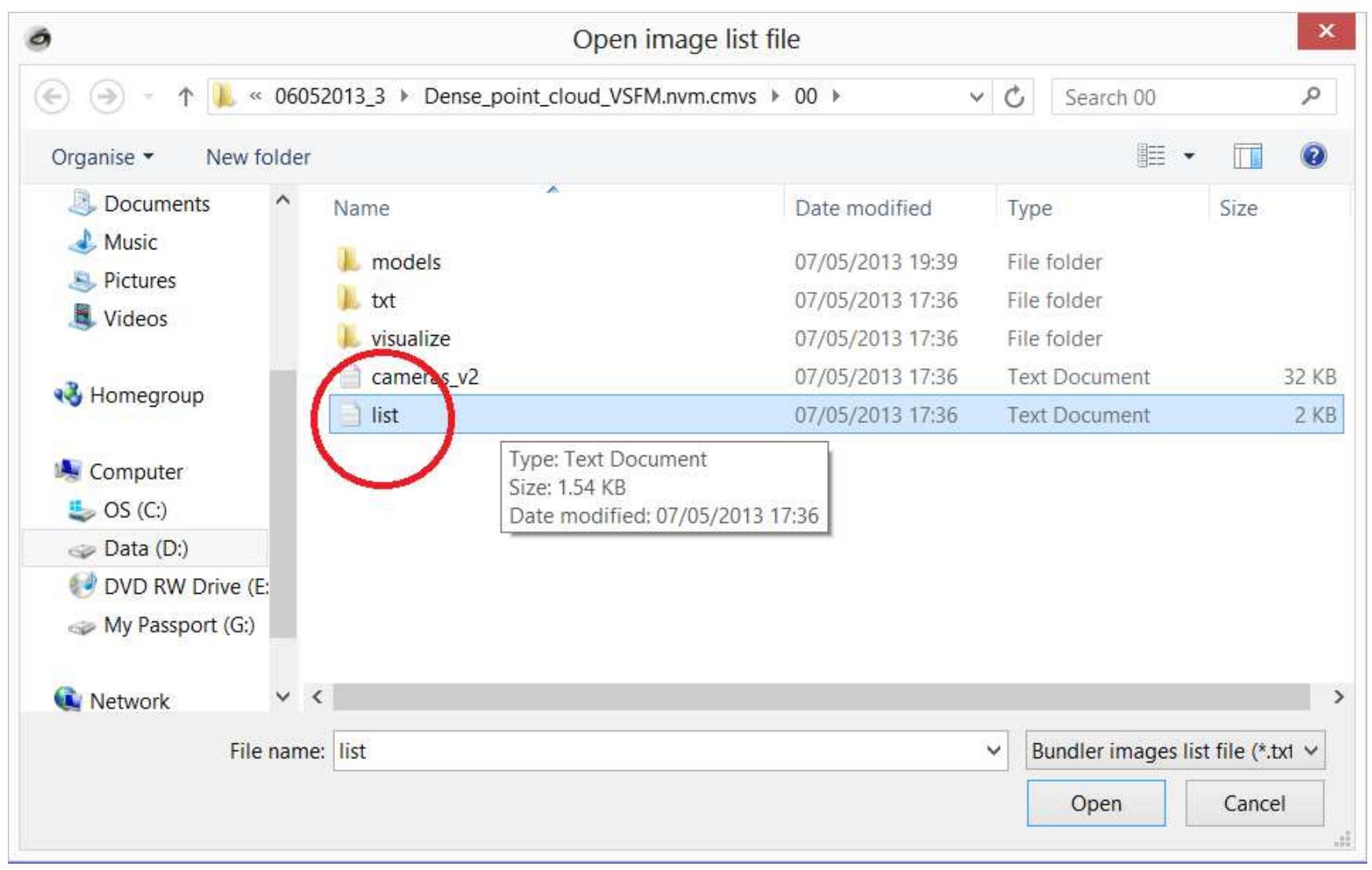Image resolution: width=1372 pixels, height=870 pixels.
Task: Open the Videos library
Action: pos(135,318)
